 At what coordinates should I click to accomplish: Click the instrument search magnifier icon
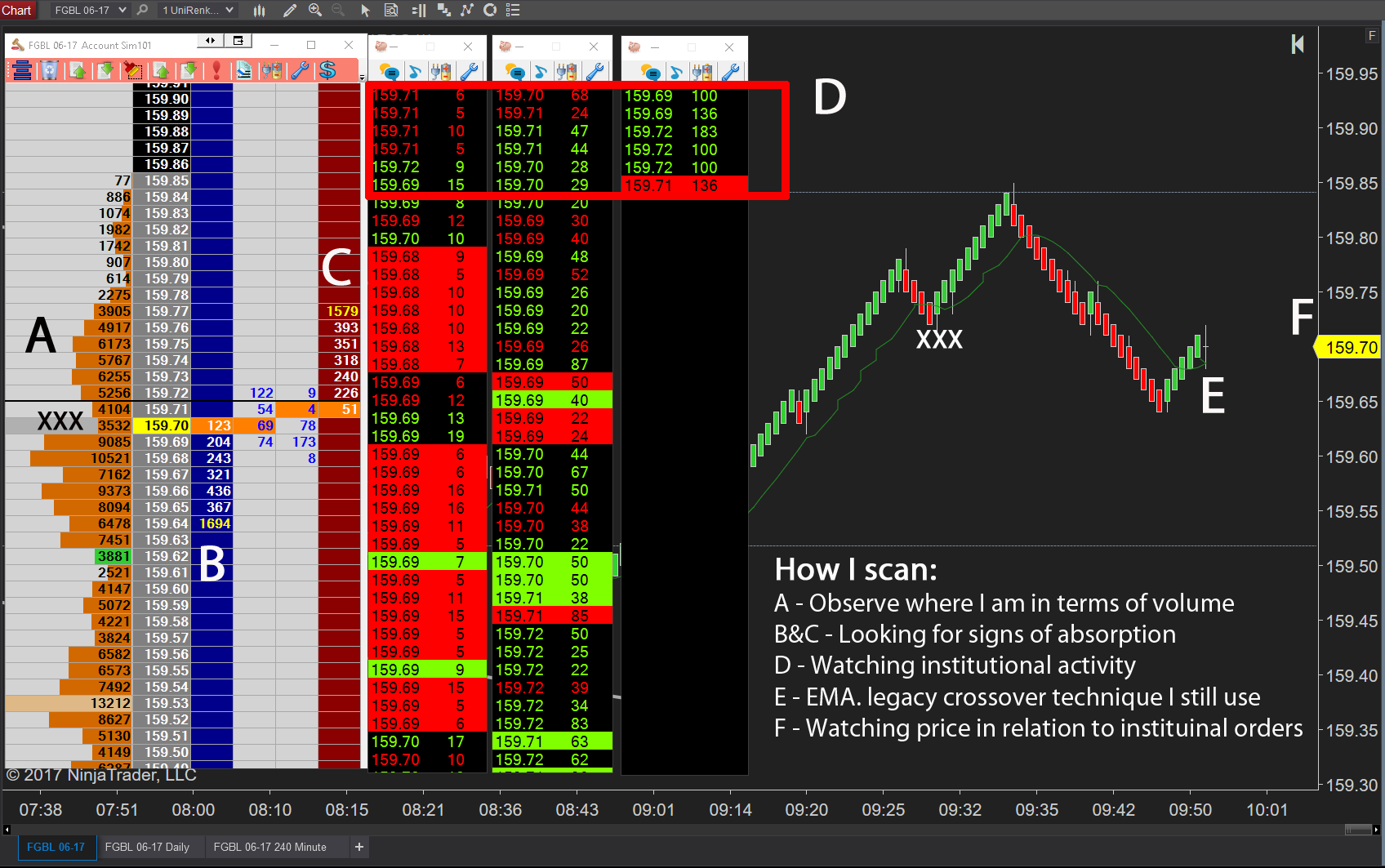[x=143, y=10]
